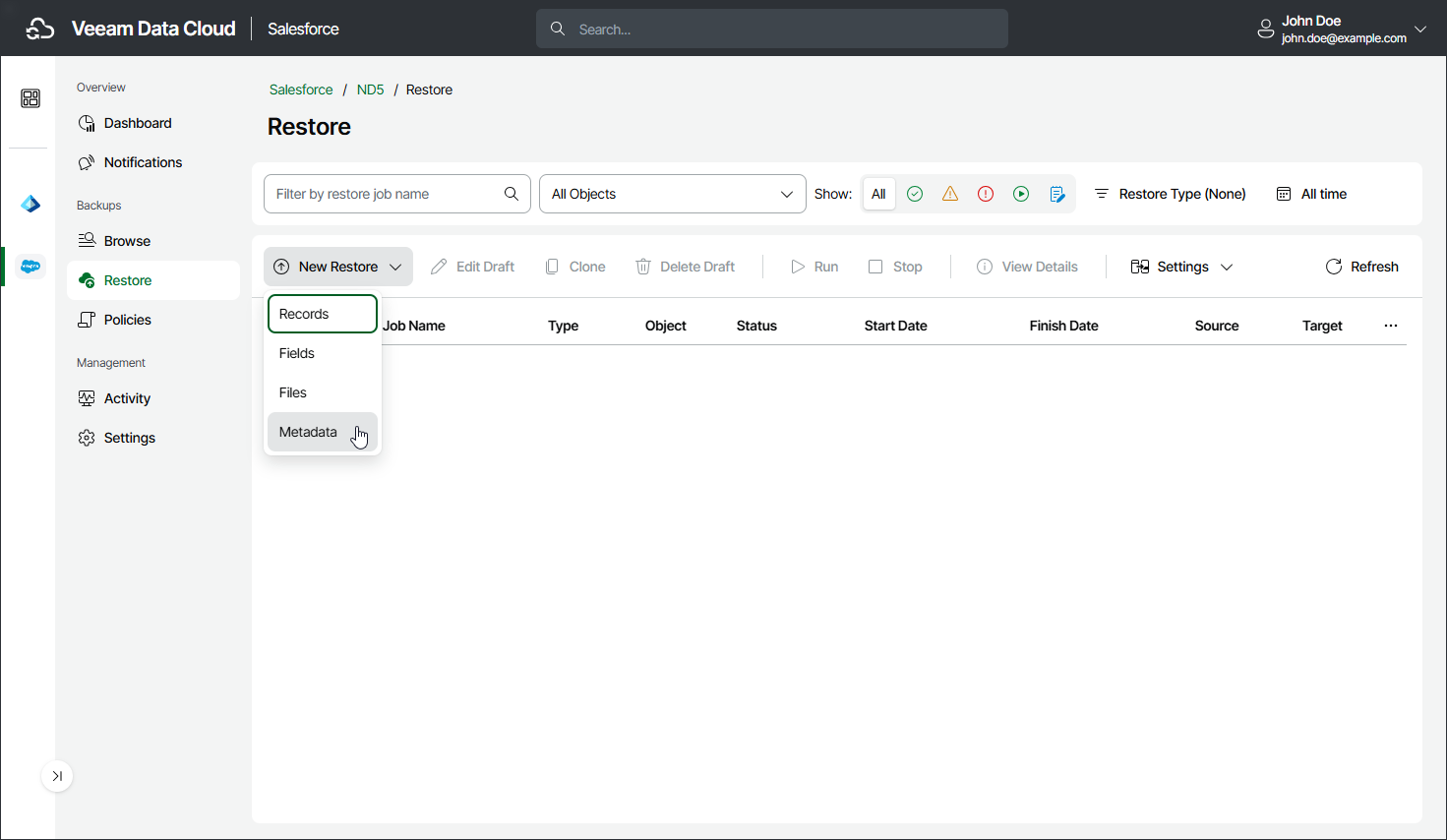Click the ND5 breadcrumb link

tap(370, 90)
